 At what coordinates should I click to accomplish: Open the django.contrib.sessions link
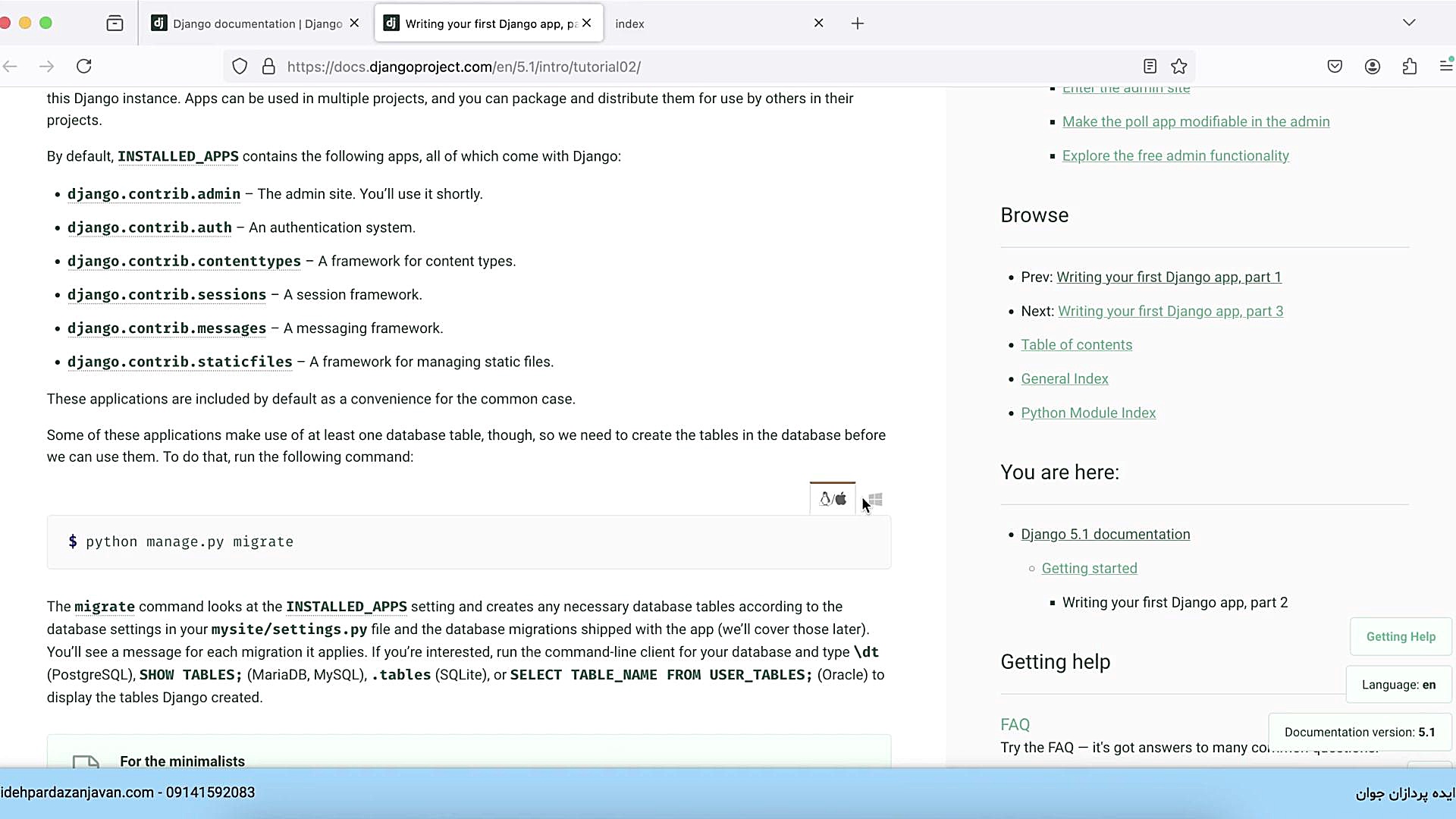pos(167,295)
